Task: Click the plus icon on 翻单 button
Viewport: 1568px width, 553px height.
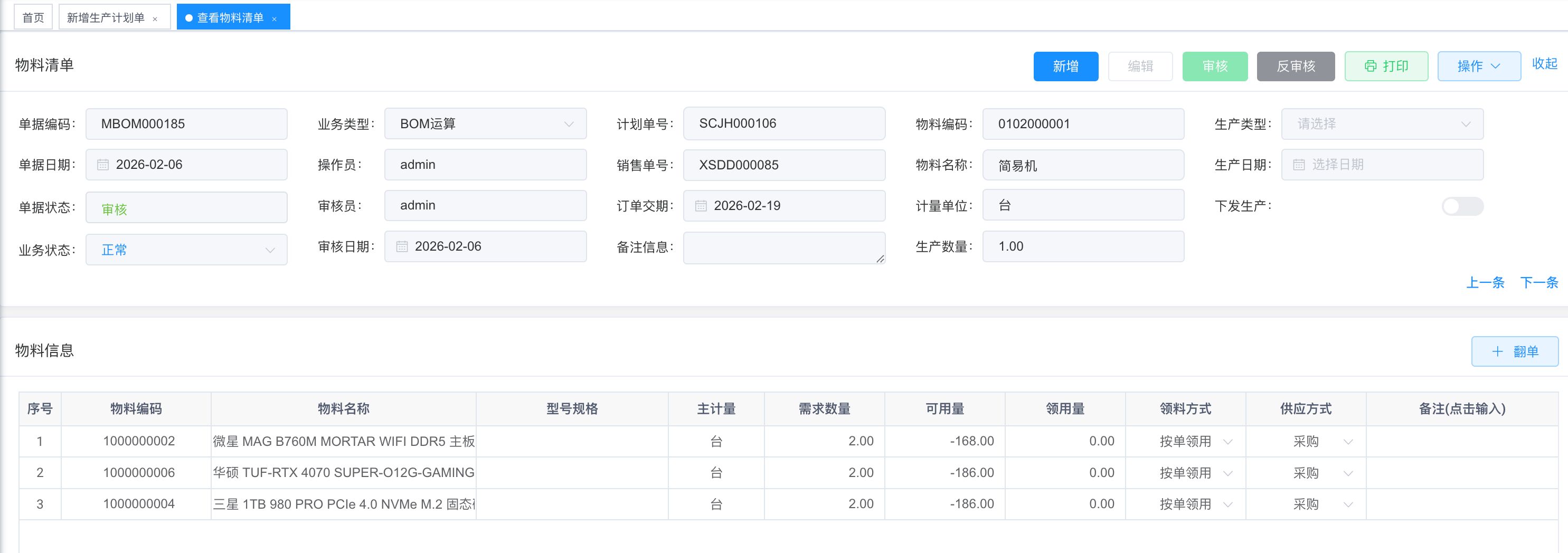Action: pyautogui.click(x=1497, y=351)
